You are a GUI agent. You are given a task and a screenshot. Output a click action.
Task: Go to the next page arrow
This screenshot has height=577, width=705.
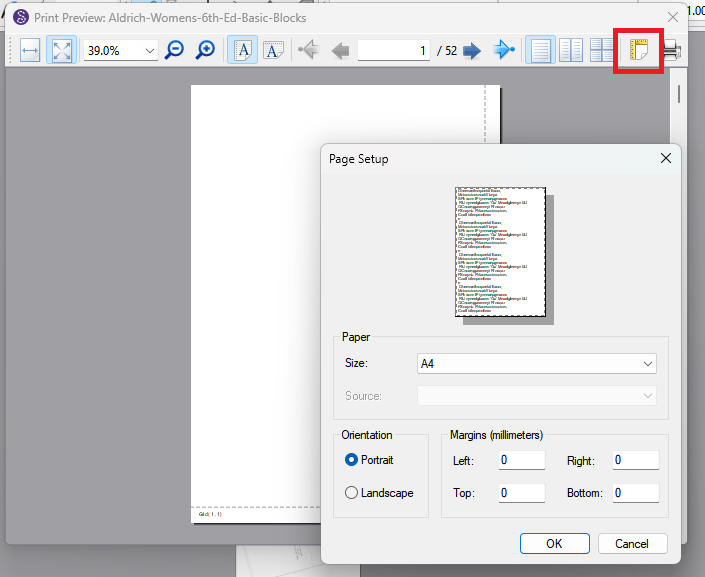tap(472, 50)
